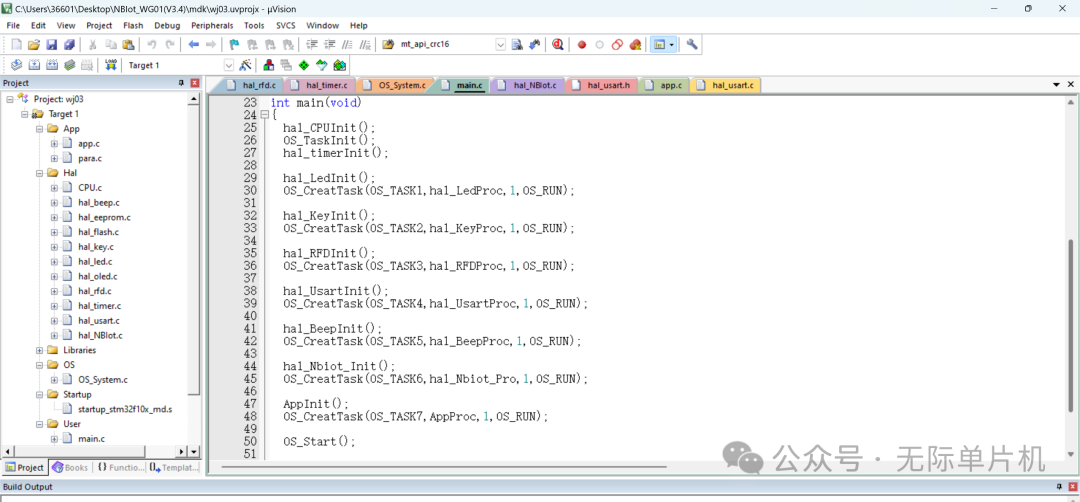
Task: Open Manage Project Items icon
Action: tap(270, 65)
